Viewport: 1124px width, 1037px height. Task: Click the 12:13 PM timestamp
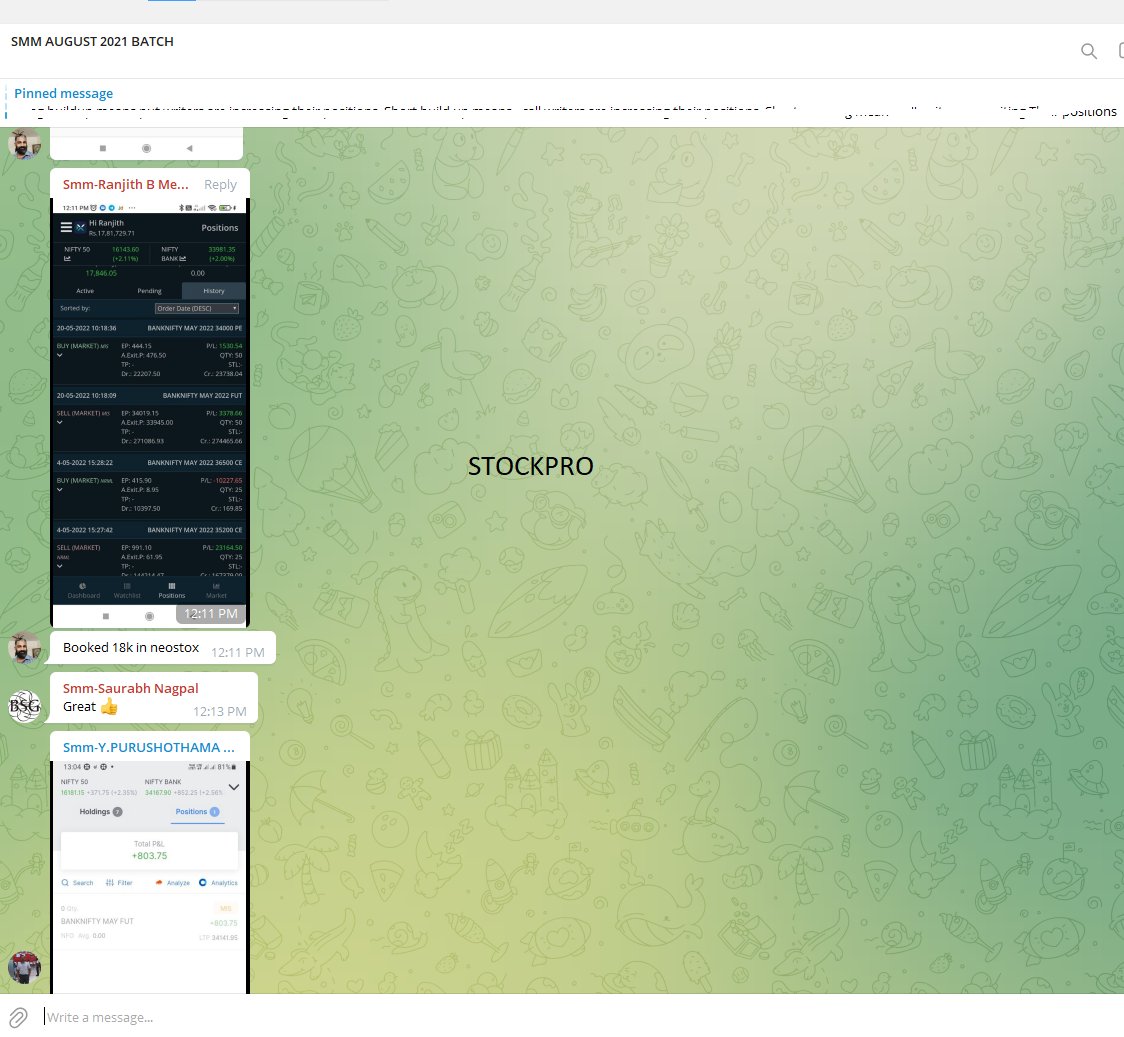(x=219, y=711)
